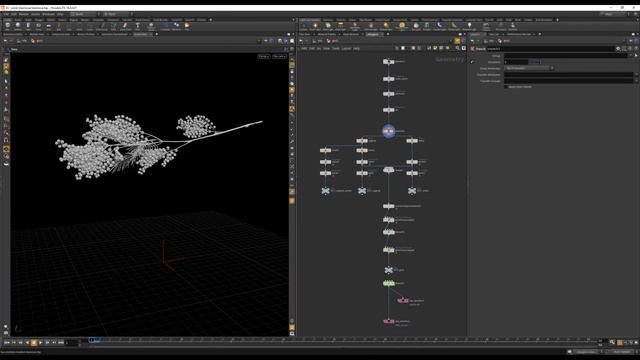The height and width of the screenshot is (360, 640).
Task: Add a Spot Light from the shelf
Action: pos(328,26)
